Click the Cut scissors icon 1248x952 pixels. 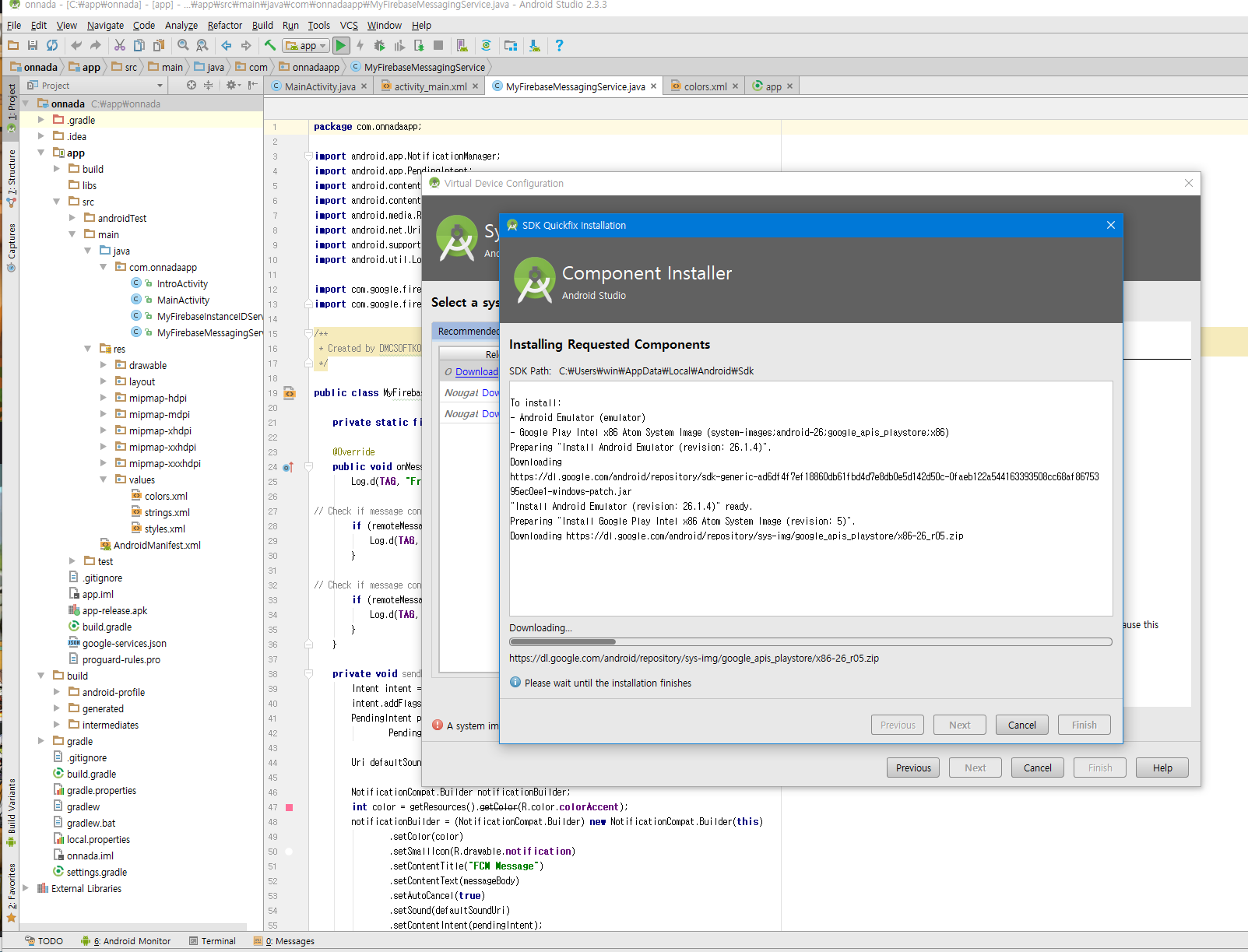coord(119,46)
